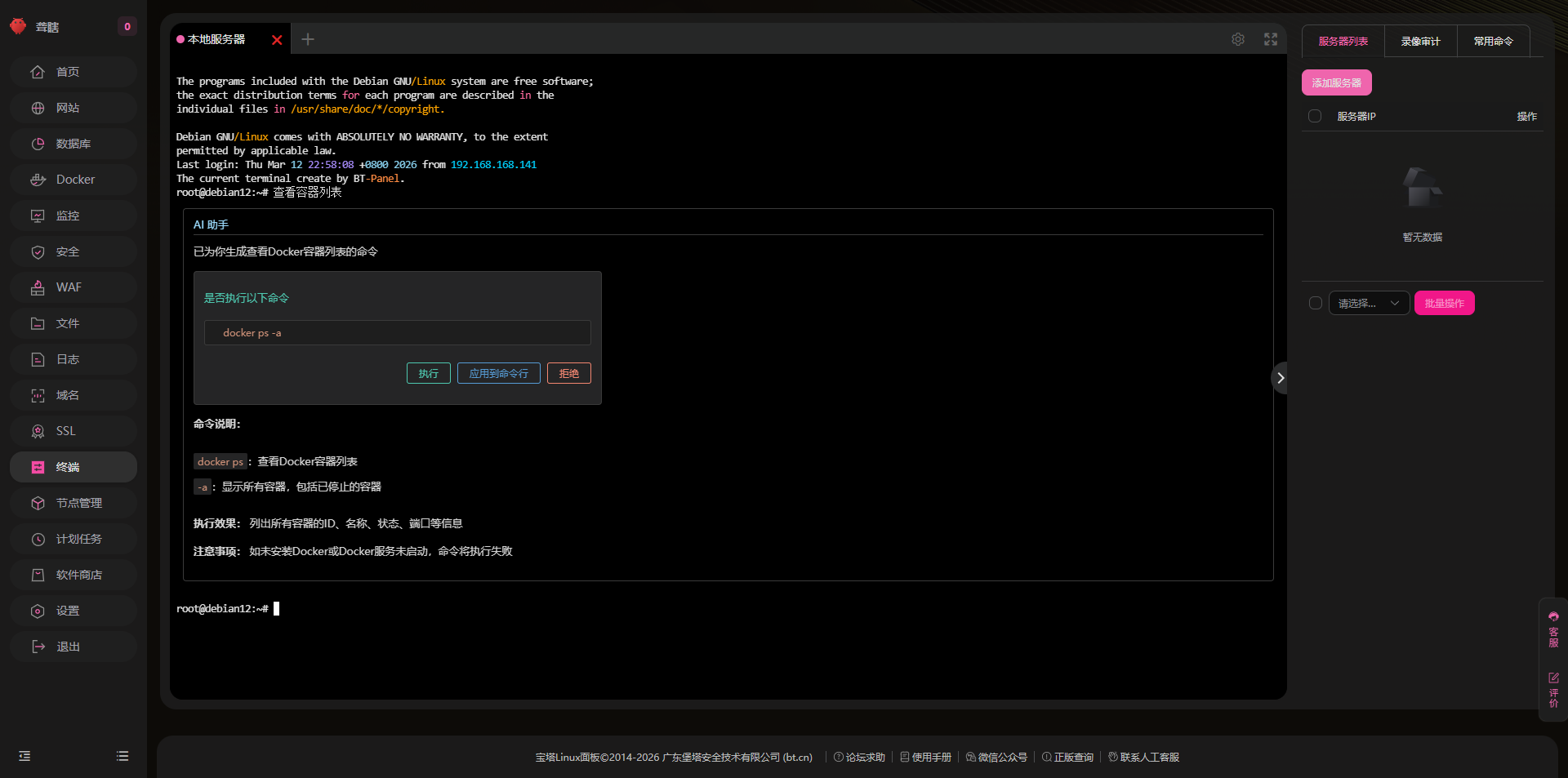
Task: Click the 拒绝 button to reject command
Action: point(568,373)
